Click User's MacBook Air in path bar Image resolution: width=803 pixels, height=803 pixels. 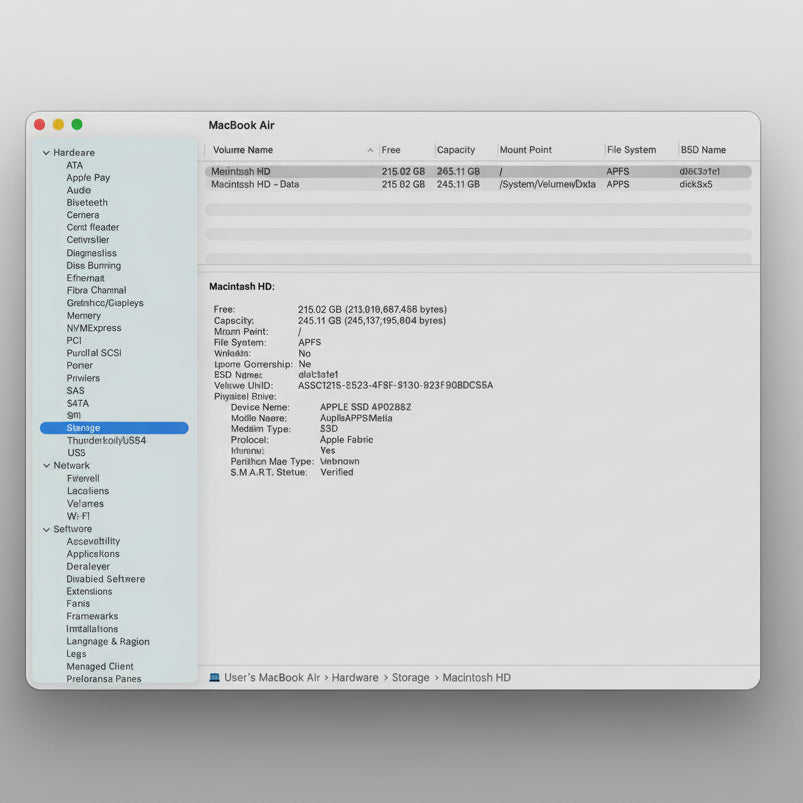click(x=272, y=678)
